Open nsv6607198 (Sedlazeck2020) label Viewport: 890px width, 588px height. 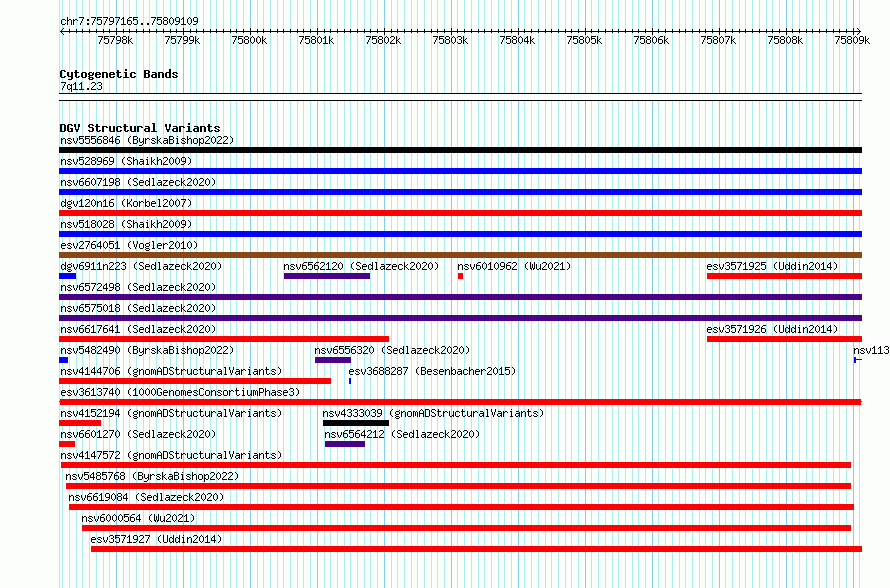(x=138, y=182)
